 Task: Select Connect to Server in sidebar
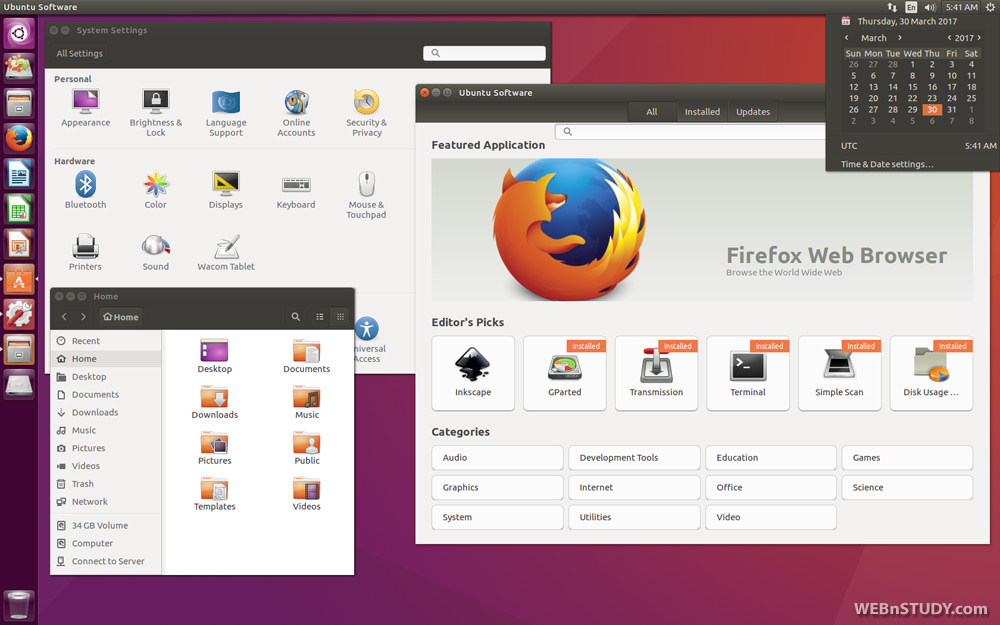click(106, 561)
